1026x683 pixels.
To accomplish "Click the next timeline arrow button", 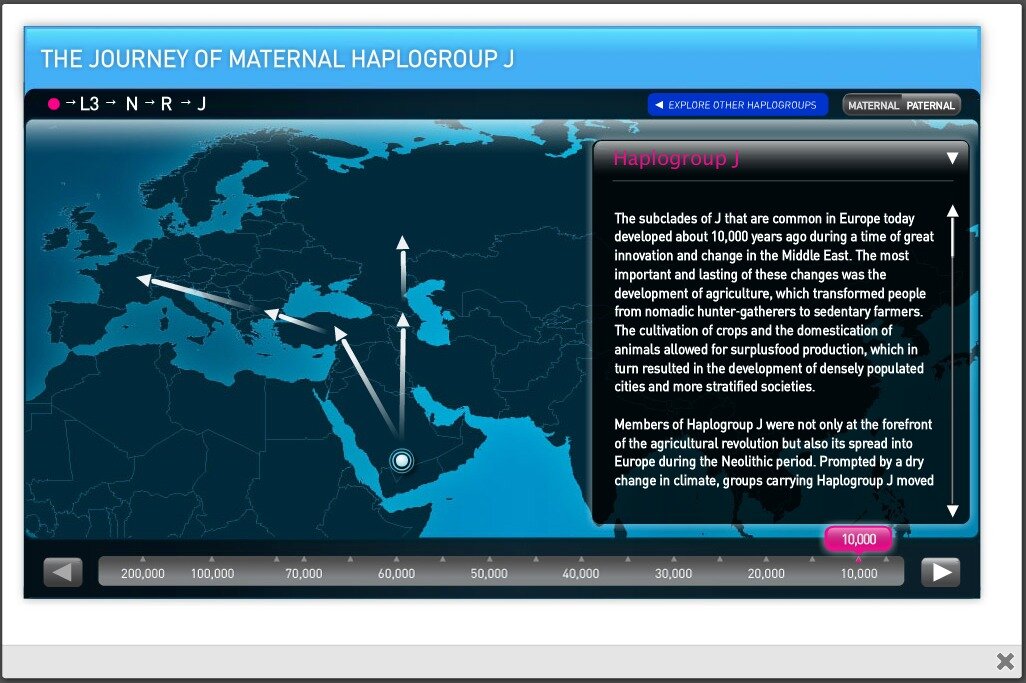I will point(940,572).
